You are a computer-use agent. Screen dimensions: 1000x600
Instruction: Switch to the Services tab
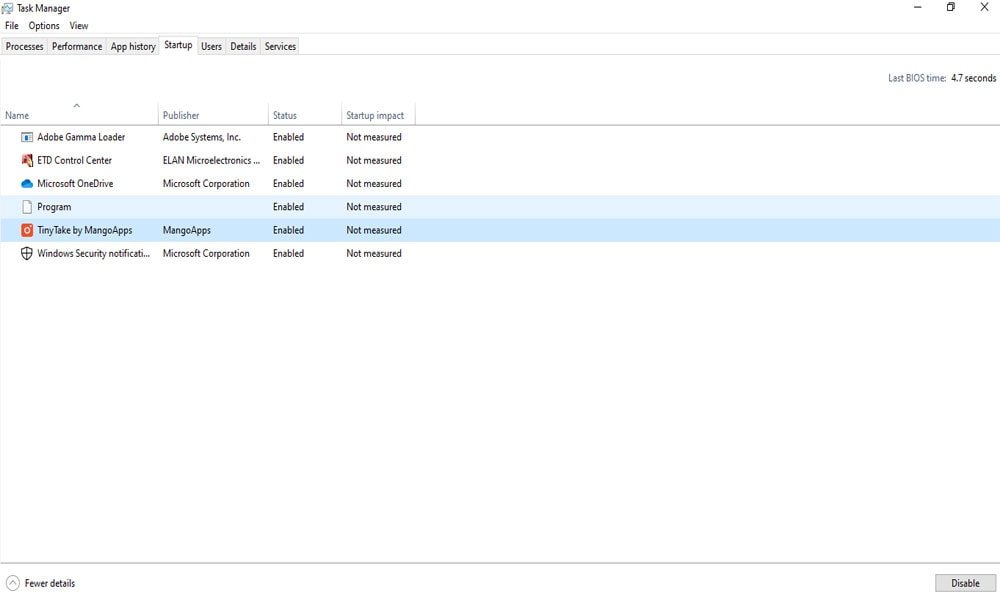(x=280, y=47)
